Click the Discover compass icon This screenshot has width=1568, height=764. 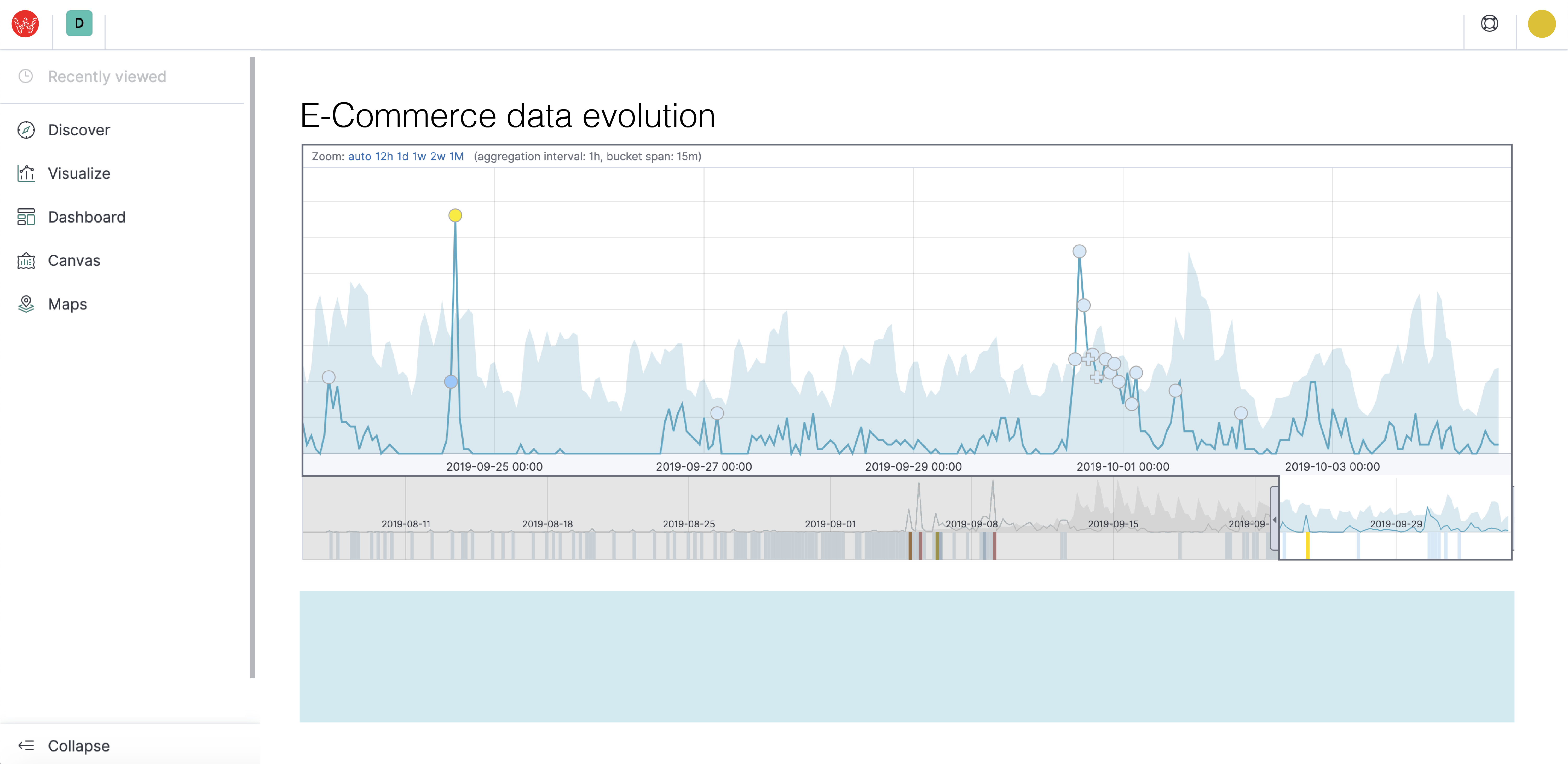click(x=26, y=130)
